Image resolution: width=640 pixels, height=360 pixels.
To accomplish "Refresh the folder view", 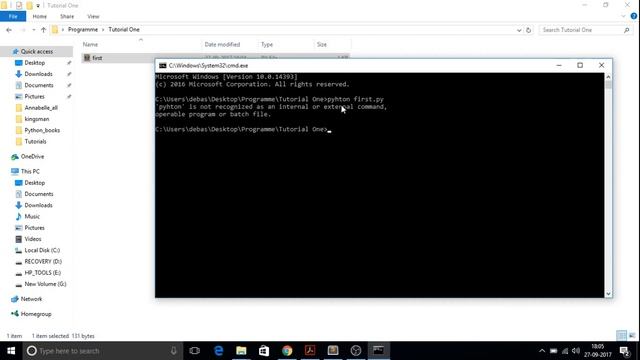I will [x=529, y=30].
